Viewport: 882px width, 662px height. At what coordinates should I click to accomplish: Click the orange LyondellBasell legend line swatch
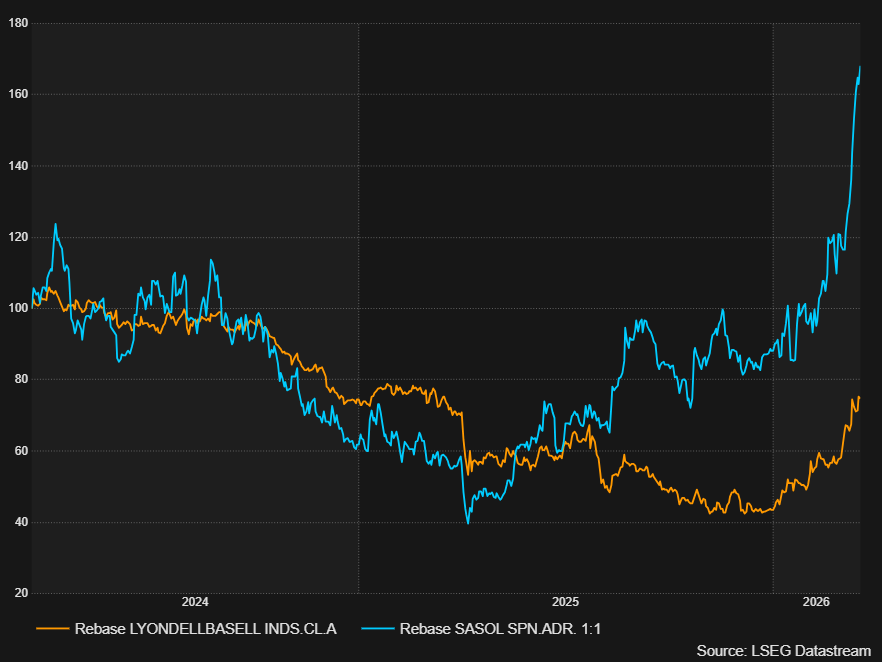[x=52, y=629]
